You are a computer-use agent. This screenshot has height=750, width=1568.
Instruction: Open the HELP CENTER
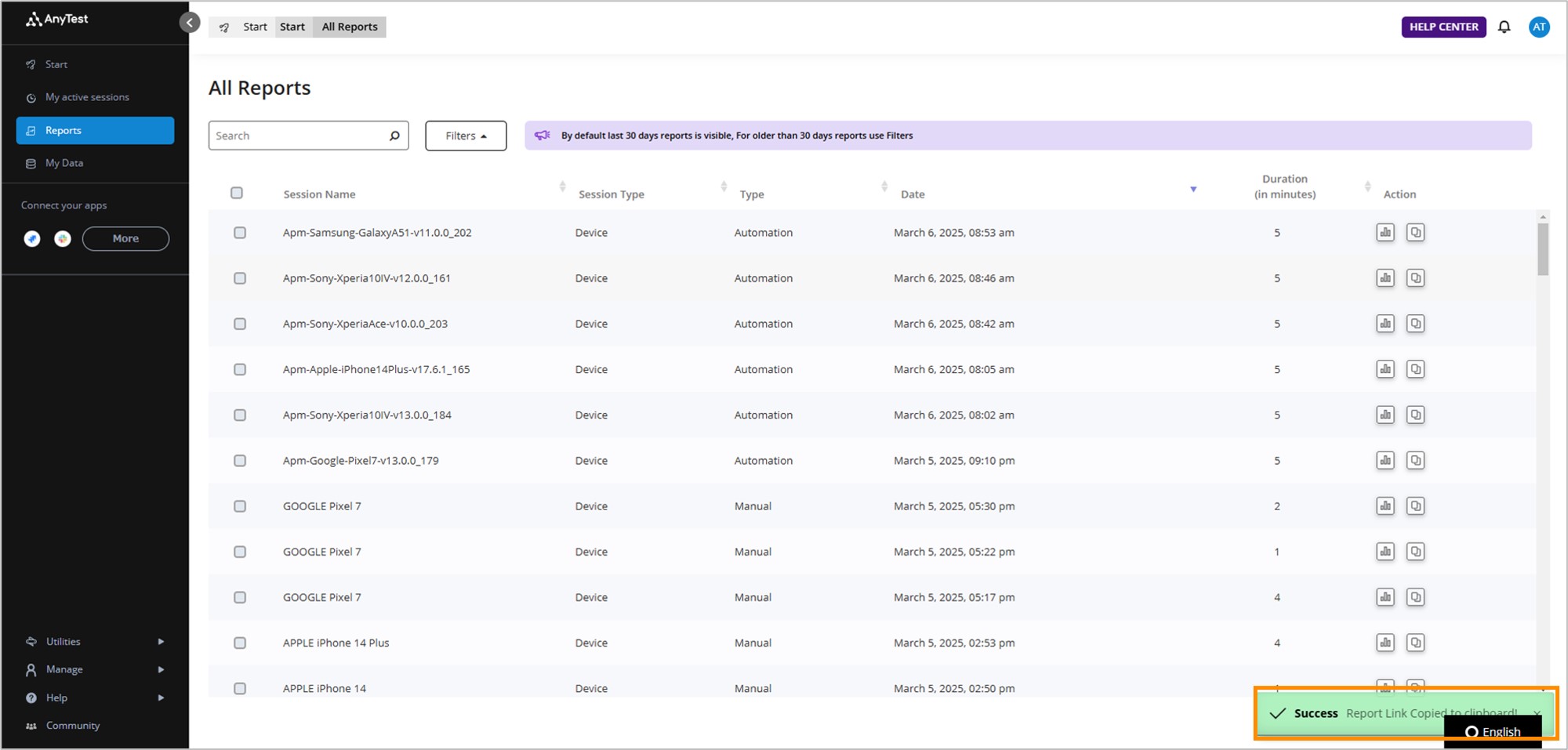point(1443,27)
